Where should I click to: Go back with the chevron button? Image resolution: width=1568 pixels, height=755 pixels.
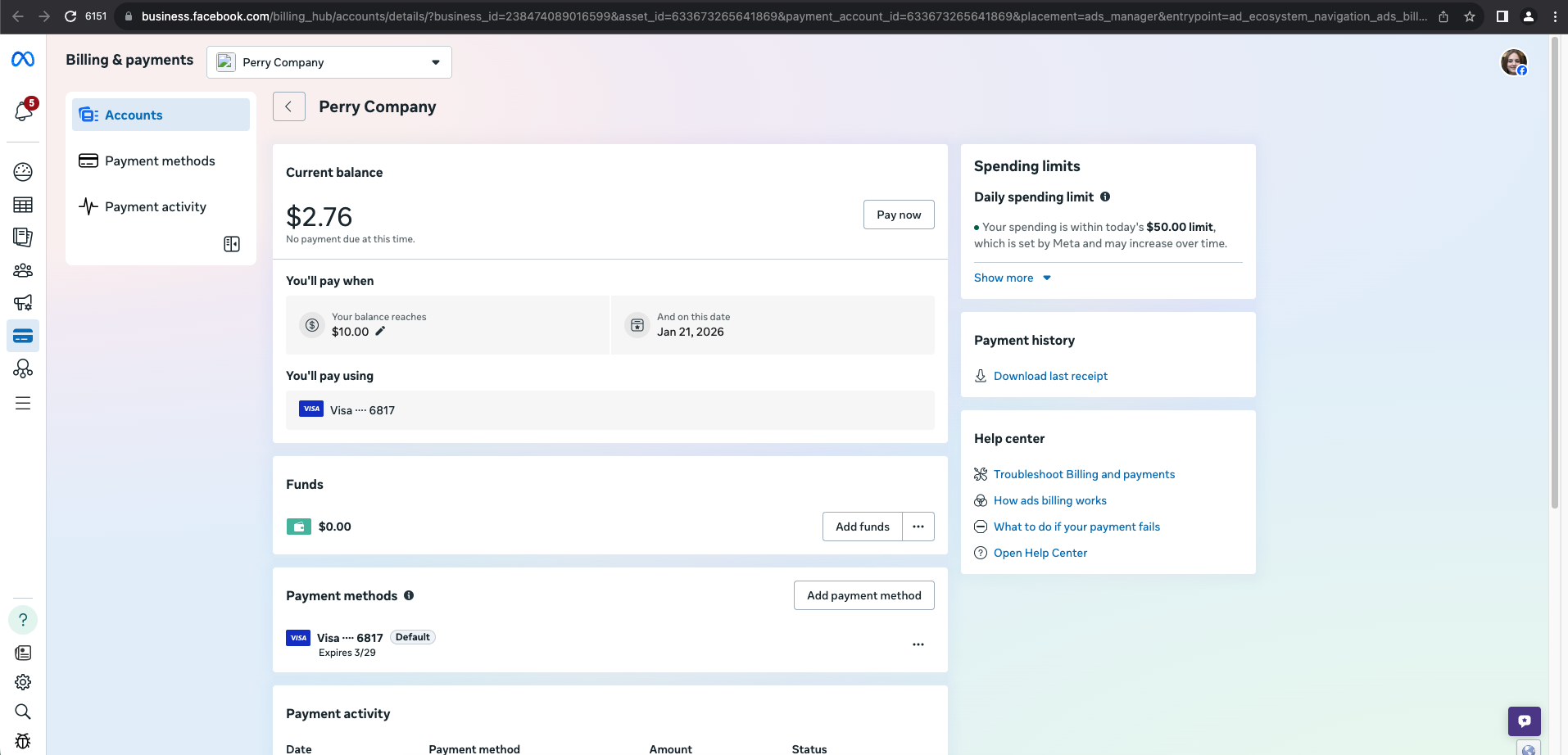(289, 106)
